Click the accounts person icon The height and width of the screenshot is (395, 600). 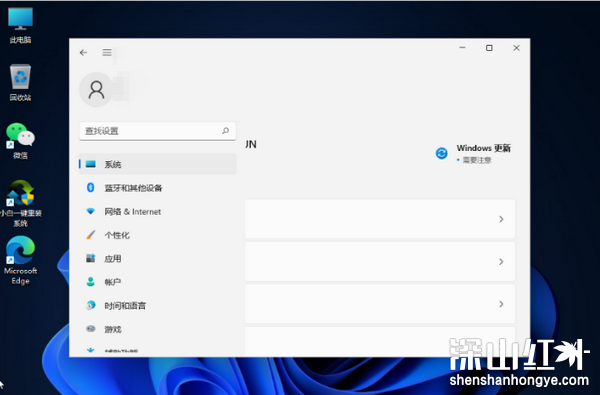click(91, 282)
